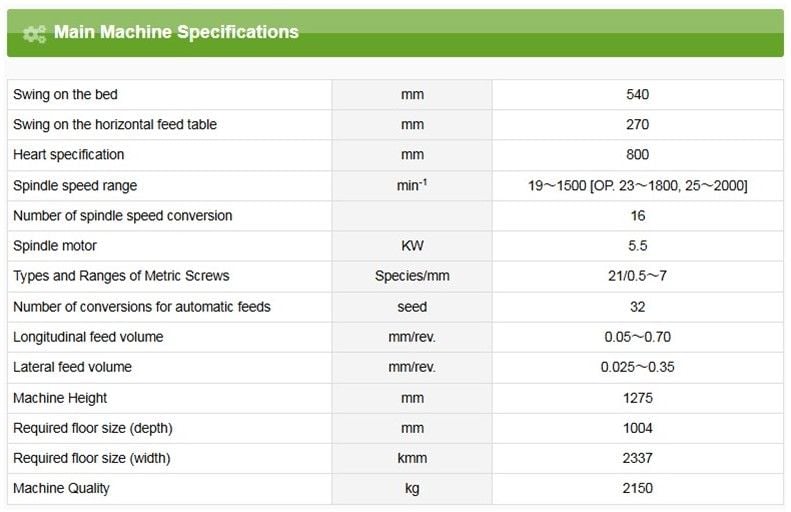
Task: Click the min-1 unit cell
Action: pos(412,186)
